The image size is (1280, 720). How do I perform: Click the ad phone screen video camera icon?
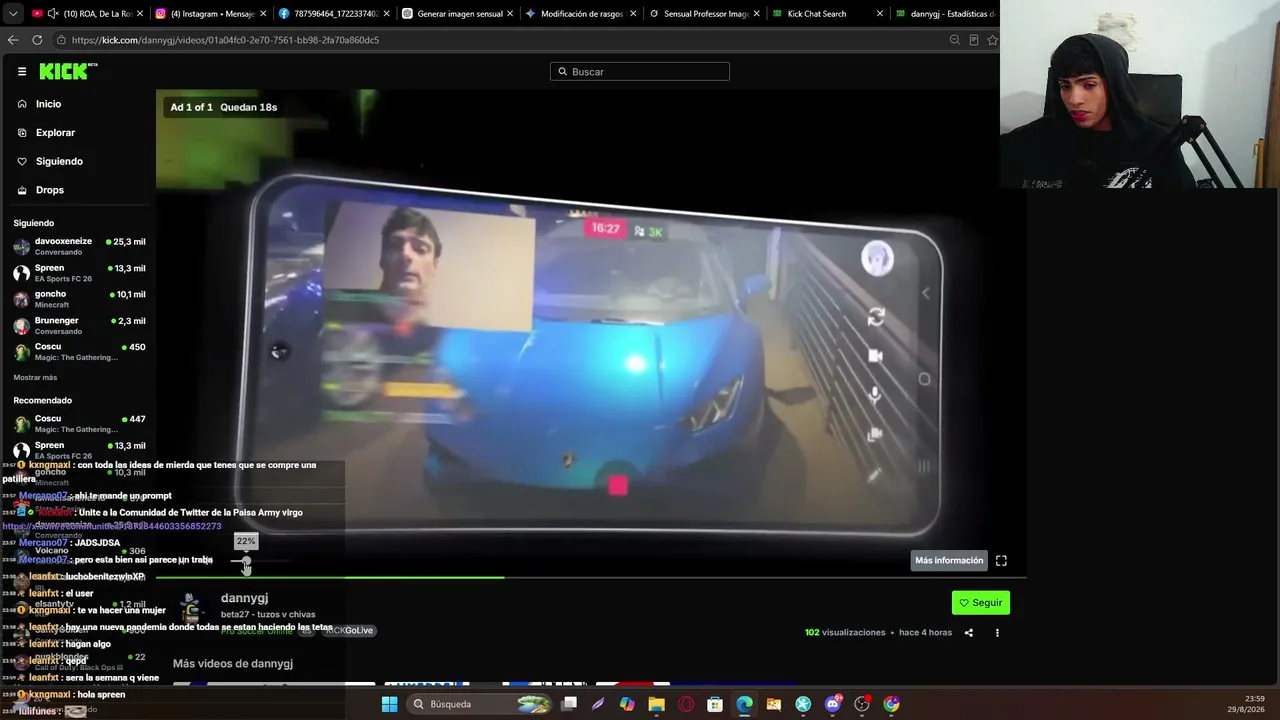[875, 356]
